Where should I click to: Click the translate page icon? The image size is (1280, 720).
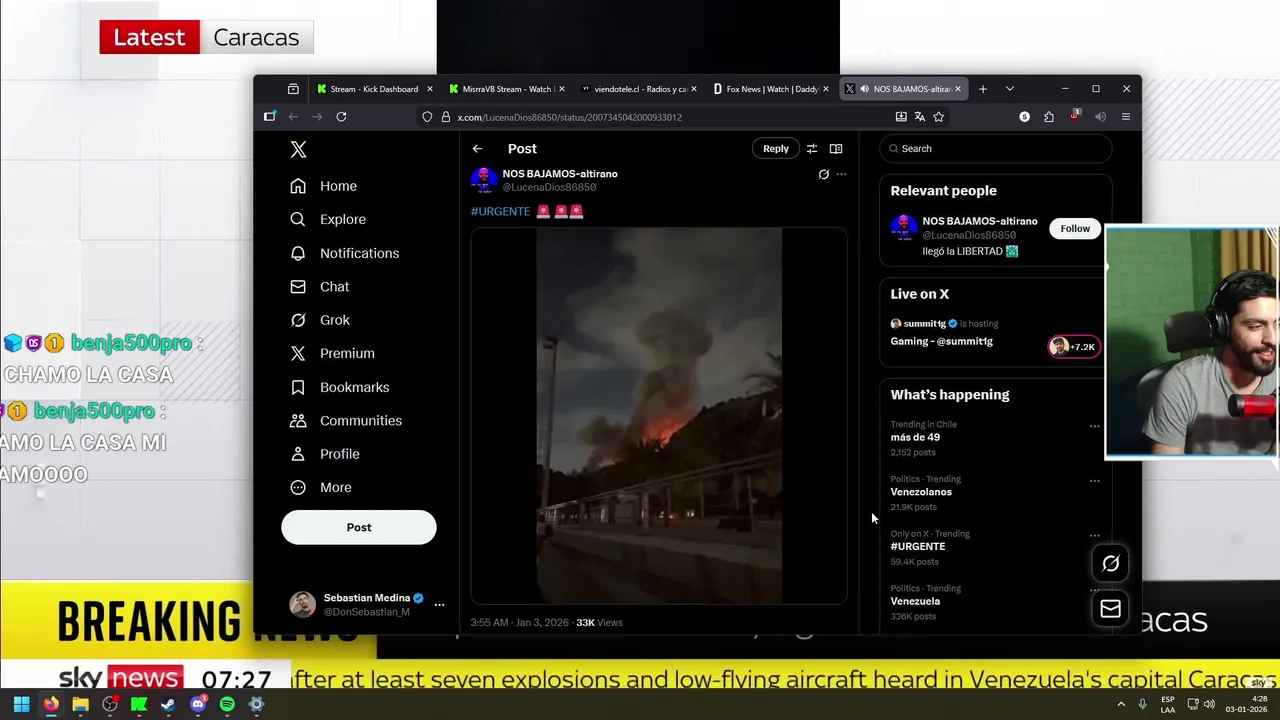coord(920,117)
